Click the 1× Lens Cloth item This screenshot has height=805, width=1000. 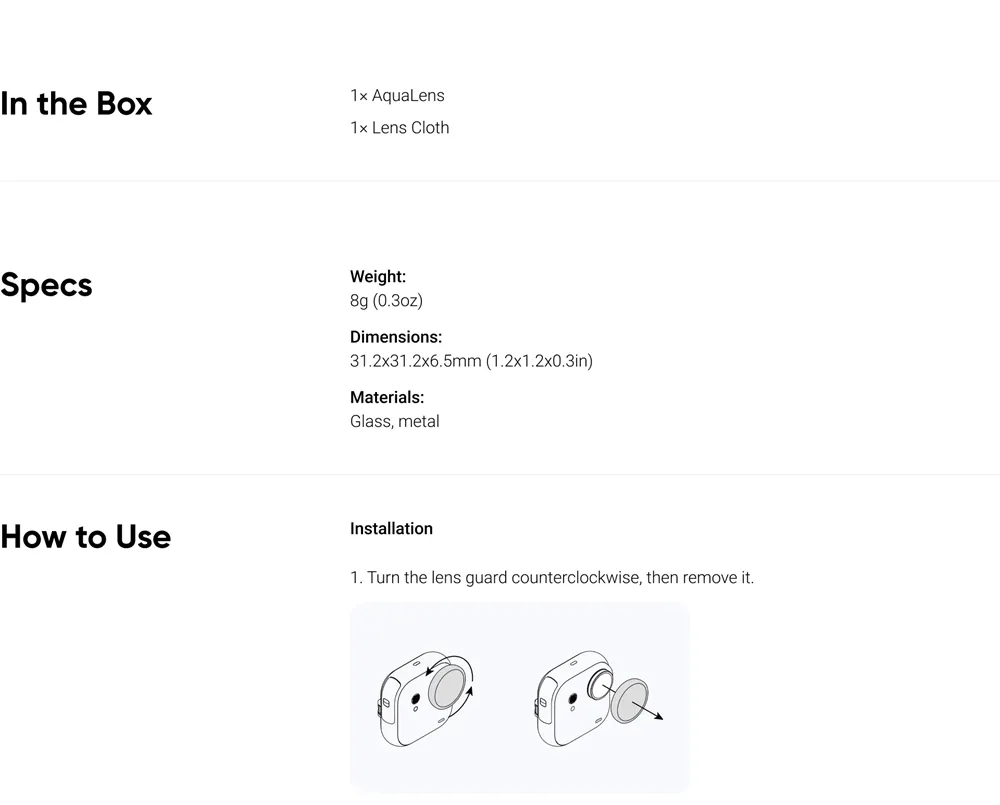point(400,128)
